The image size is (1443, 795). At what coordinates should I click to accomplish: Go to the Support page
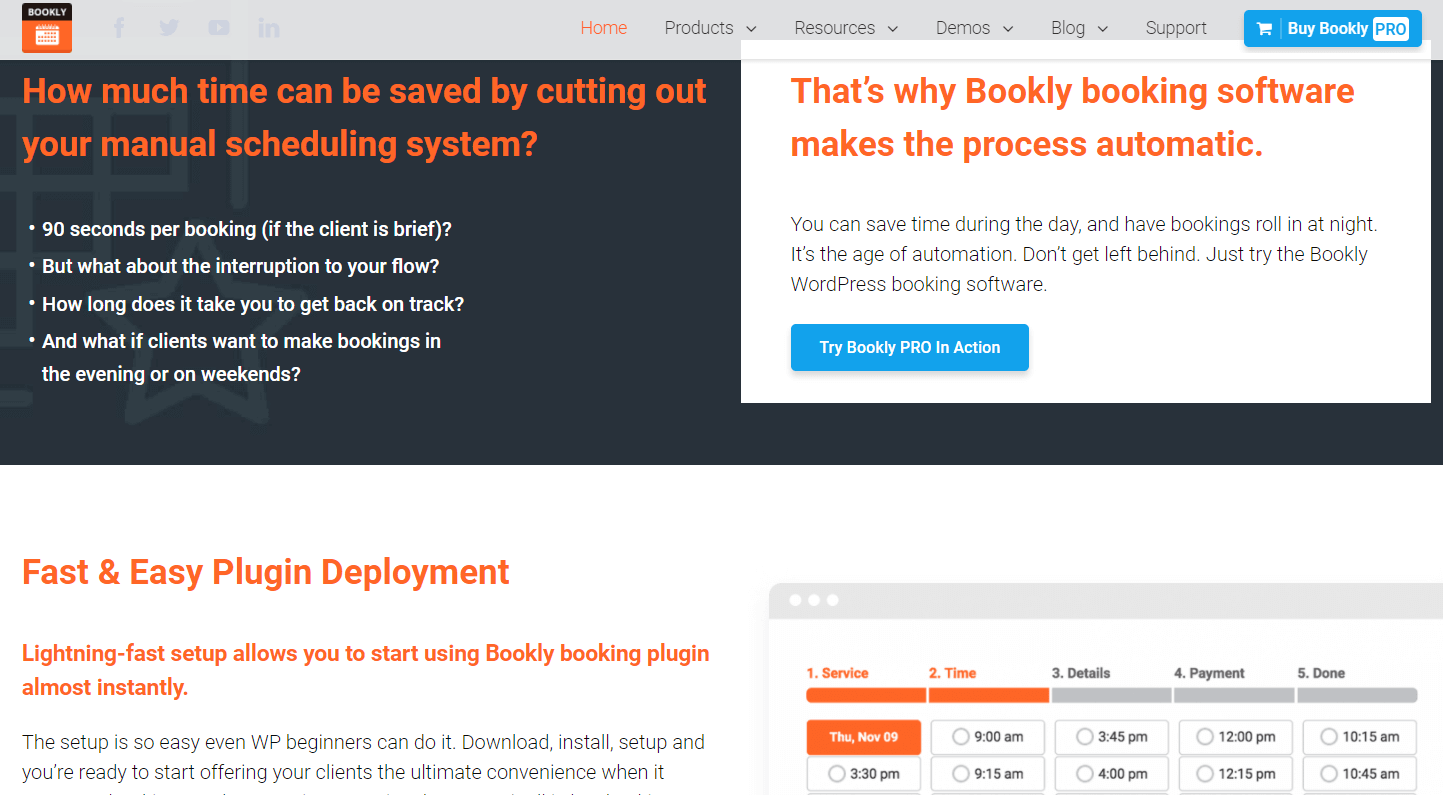[x=1176, y=28]
